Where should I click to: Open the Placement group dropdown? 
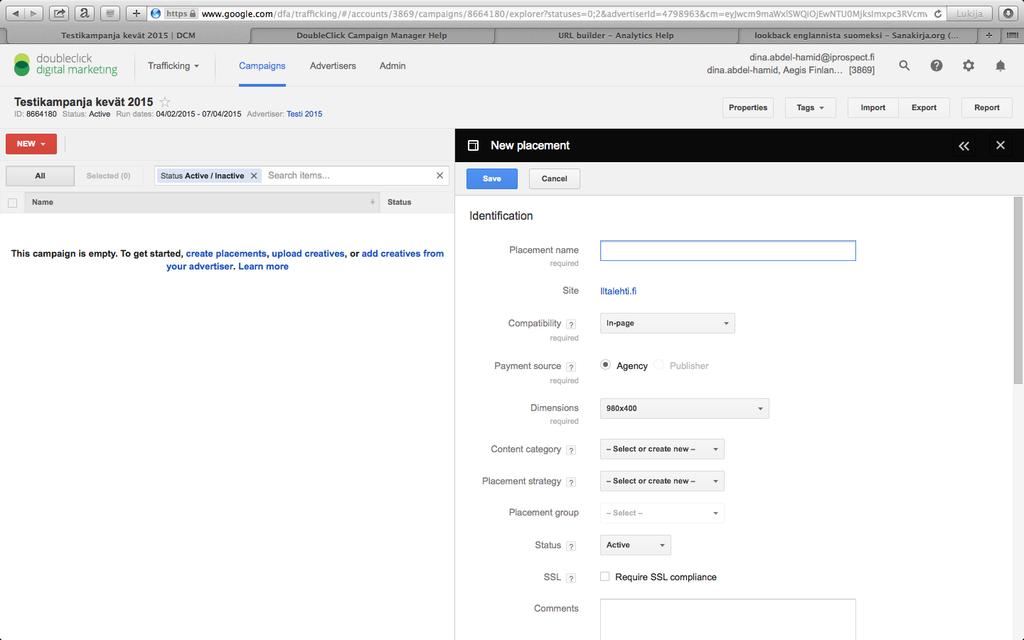(662, 513)
